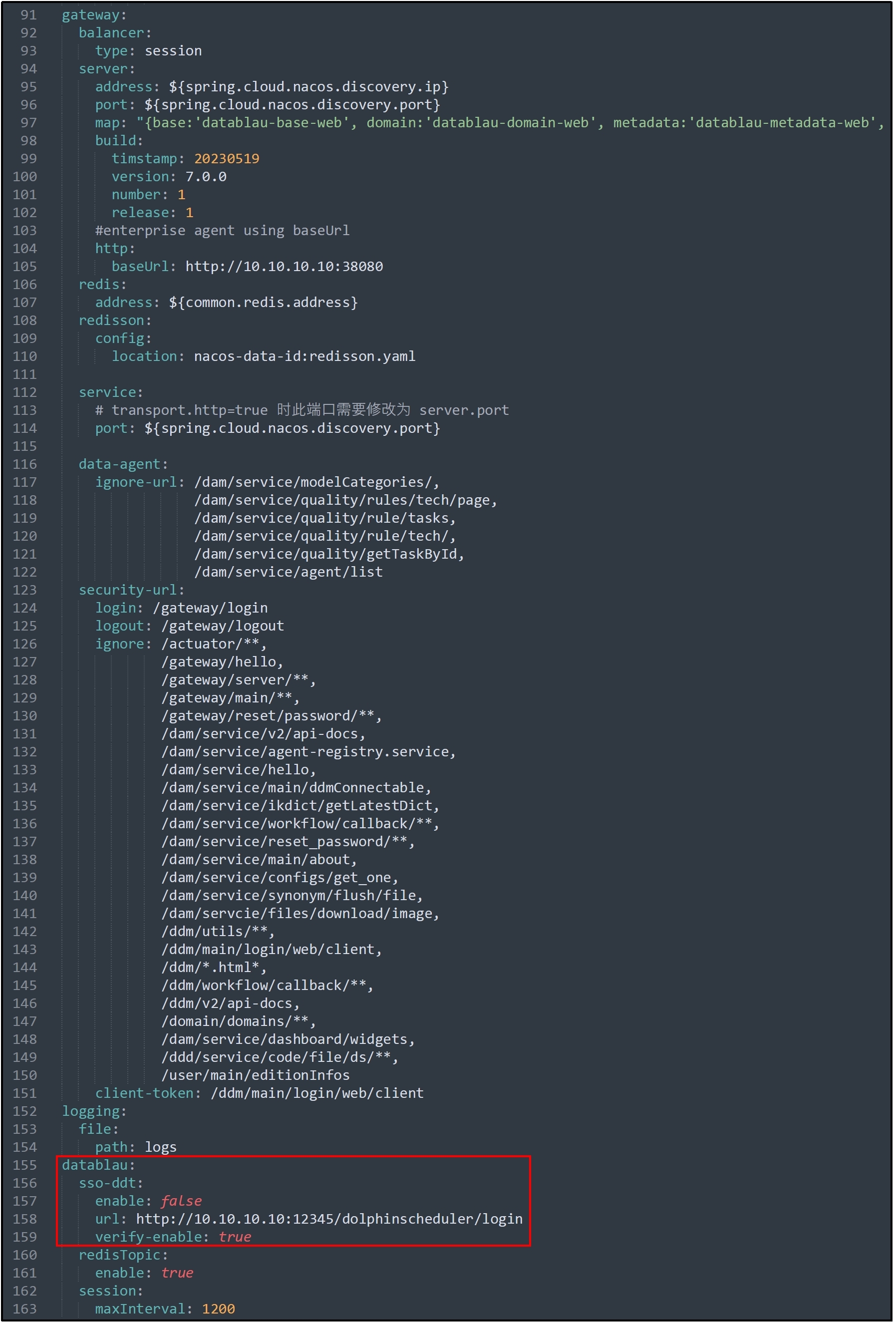Place cursor on session value of type
The height and width of the screenshot is (1323, 896).
click(x=173, y=50)
